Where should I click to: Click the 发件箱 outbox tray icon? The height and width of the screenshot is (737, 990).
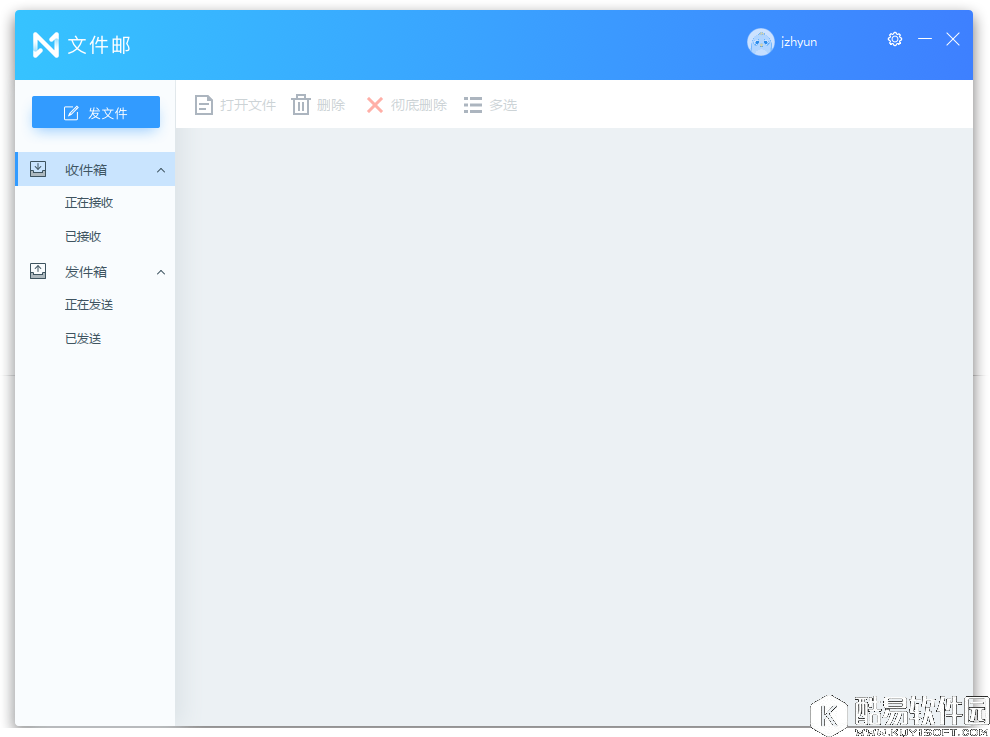(38, 271)
